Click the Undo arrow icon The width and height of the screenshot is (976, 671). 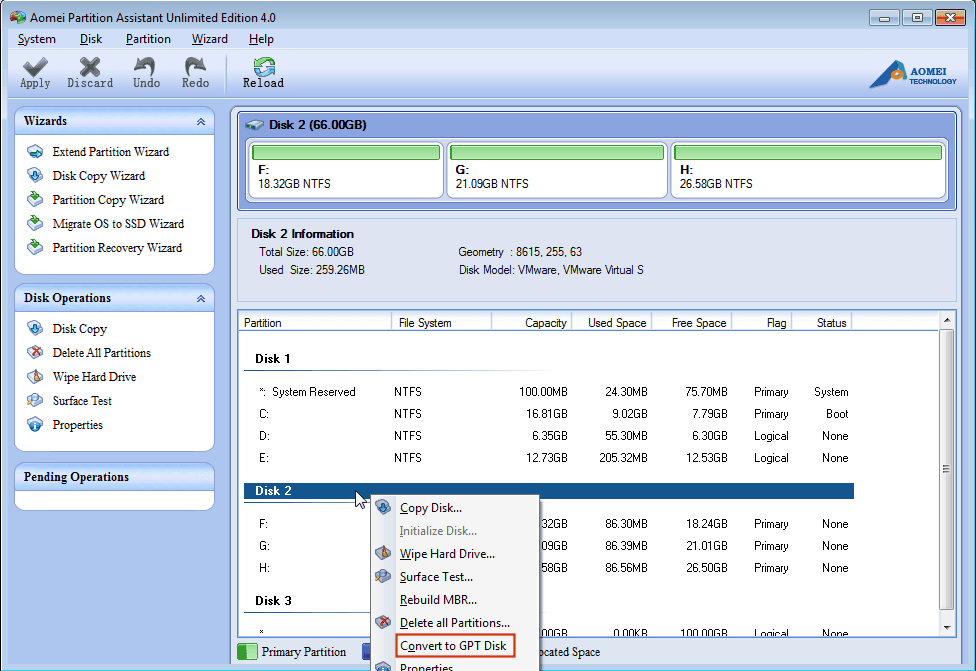[146, 67]
